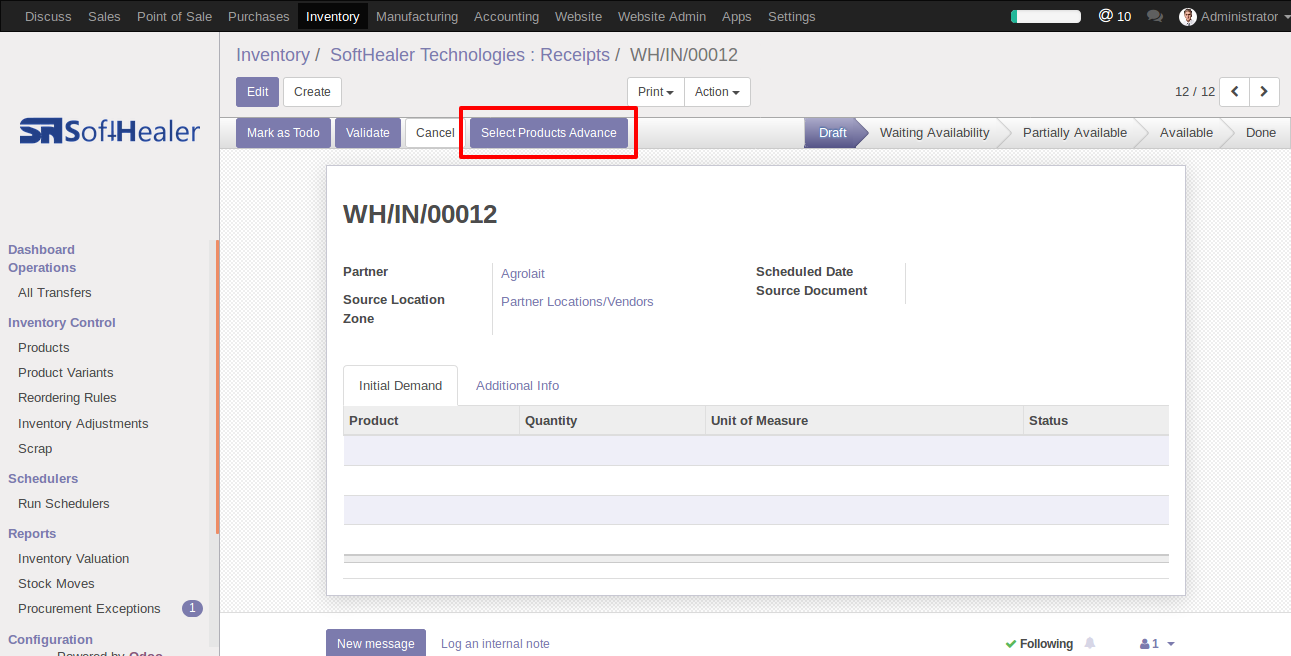Open Stock Moves report
This screenshot has width=1291, height=656.
click(x=56, y=584)
